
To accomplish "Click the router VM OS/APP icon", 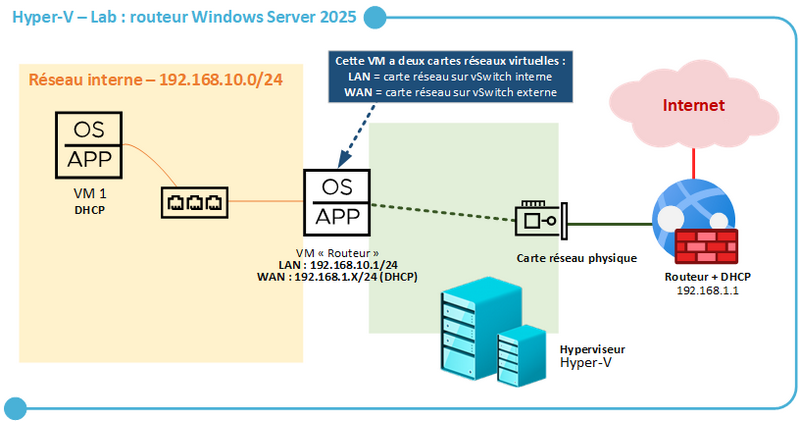I will (337, 203).
